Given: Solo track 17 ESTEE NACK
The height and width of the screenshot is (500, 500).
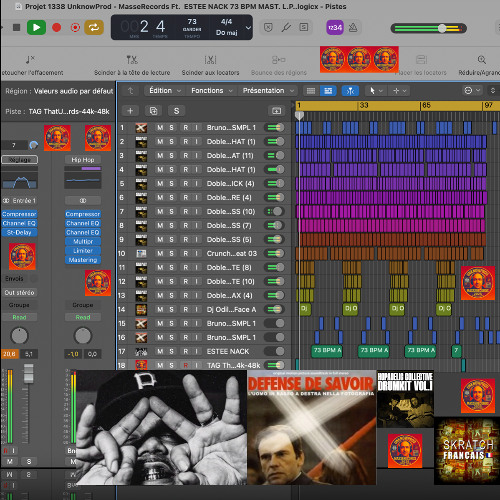Looking at the screenshot, I should [x=171, y=351].
